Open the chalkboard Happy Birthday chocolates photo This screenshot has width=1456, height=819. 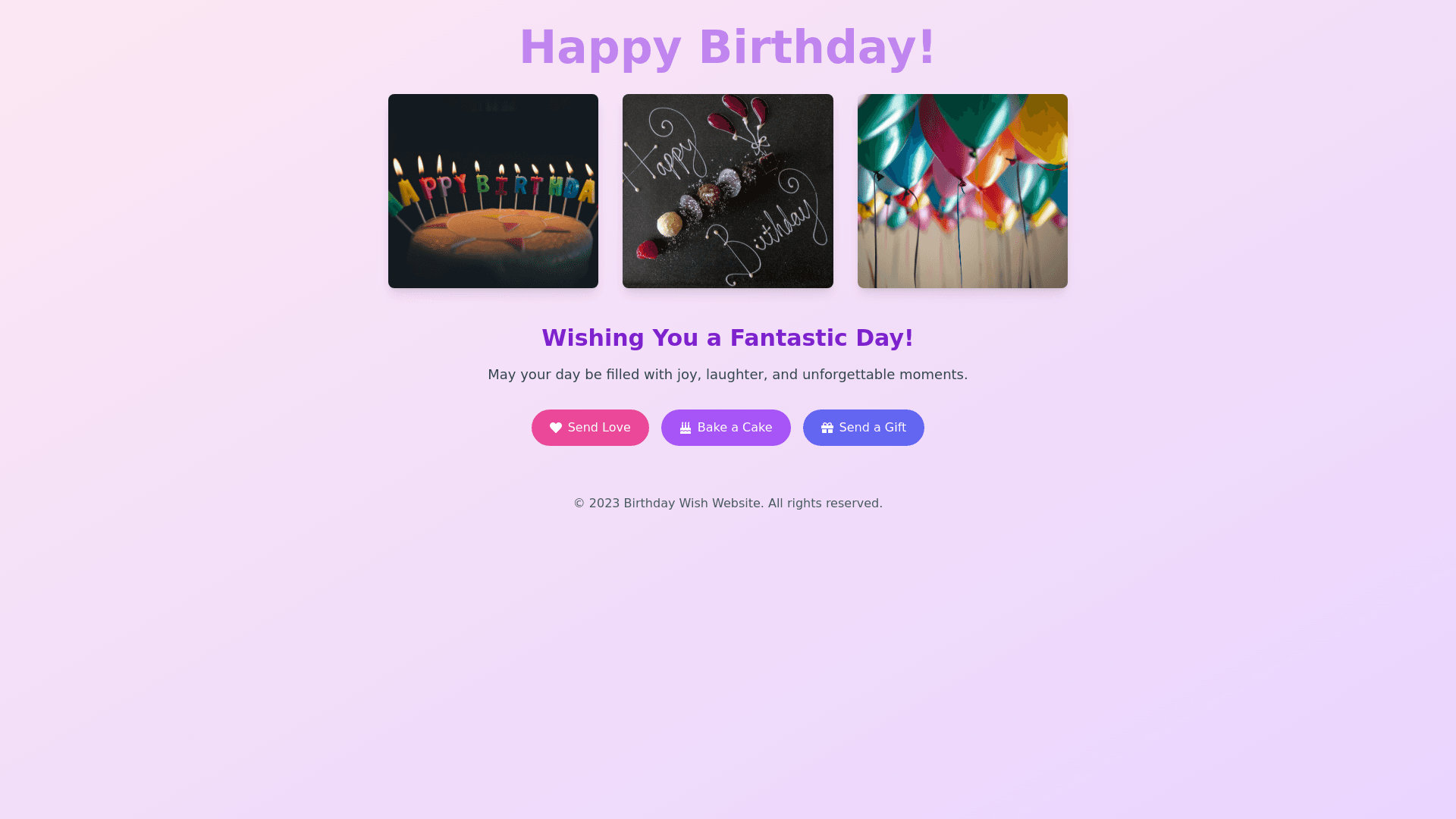click(x=728, y=191)
